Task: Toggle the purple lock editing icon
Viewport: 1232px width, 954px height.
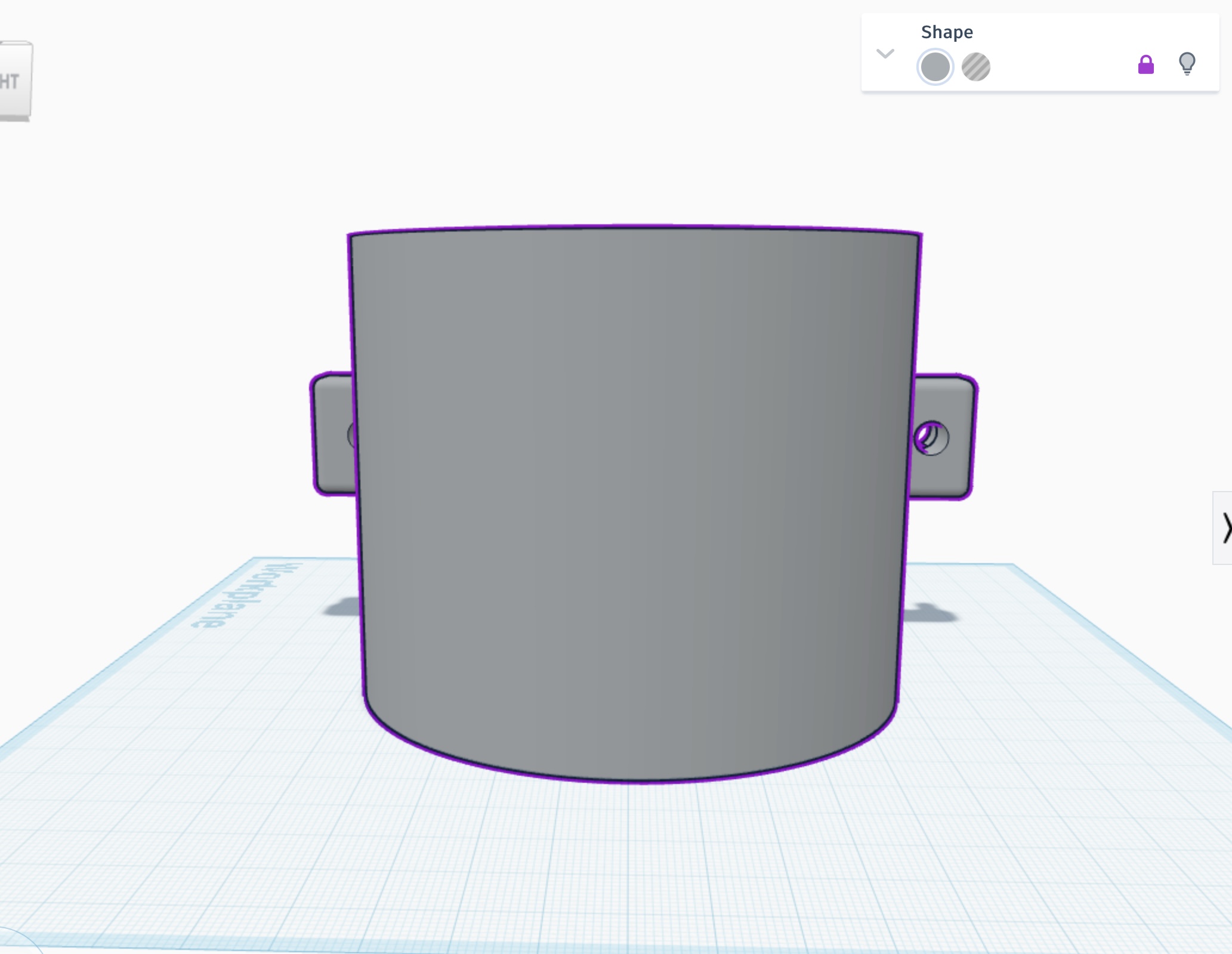Action: pyautogui.click(x=1145, y=64)
